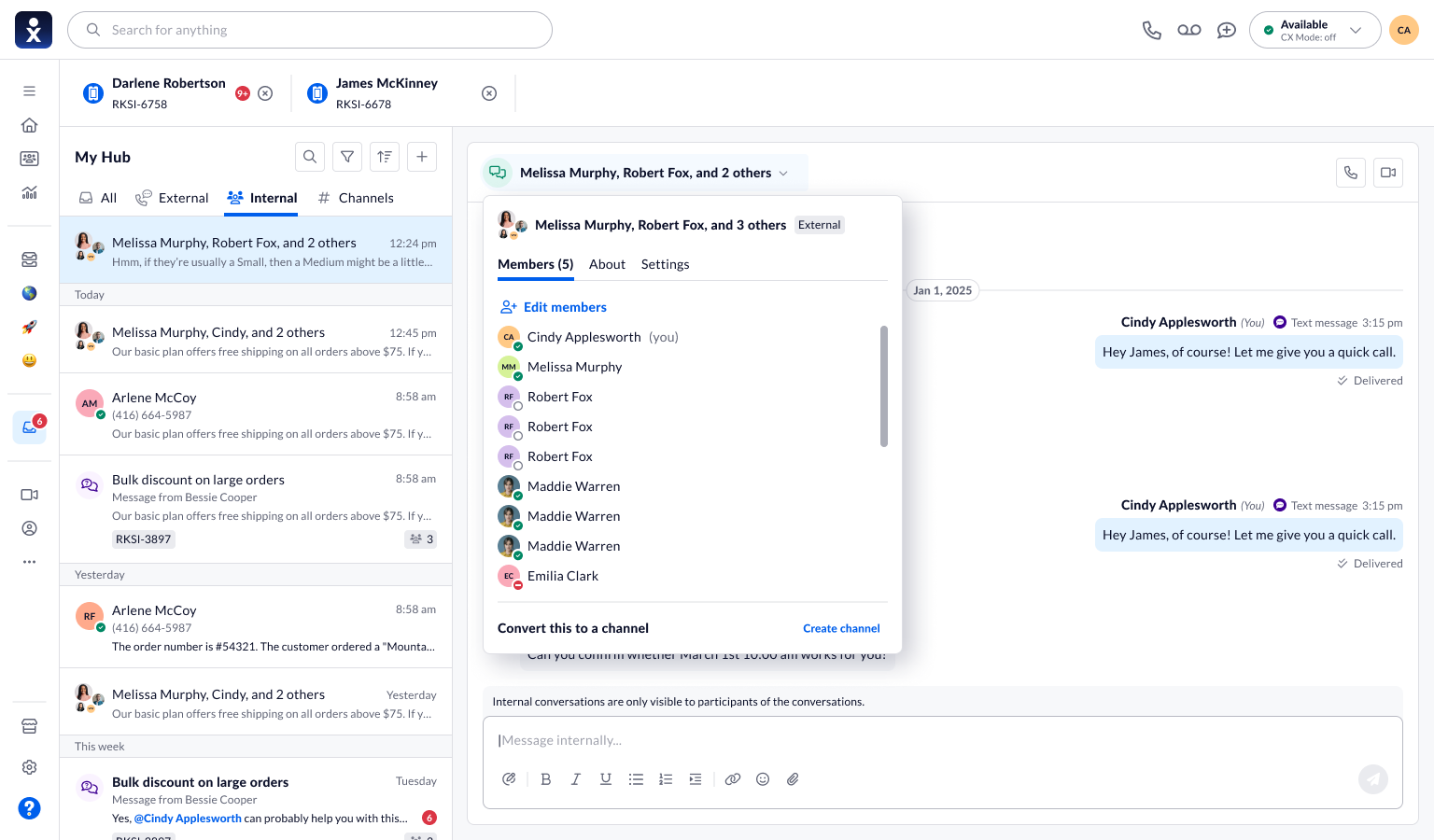The image size is (1434, 840).
Task: Close the James McKinney conversation tab
Action: [489, 93]
